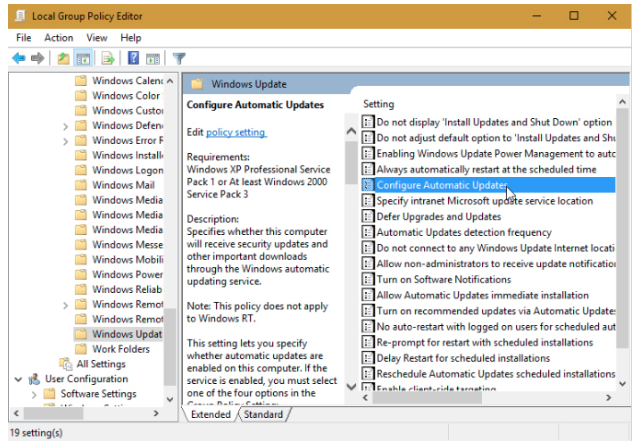Click the Up one level folder icon
Viewport: 636px width, 446px height.
[x=63, y=59]
